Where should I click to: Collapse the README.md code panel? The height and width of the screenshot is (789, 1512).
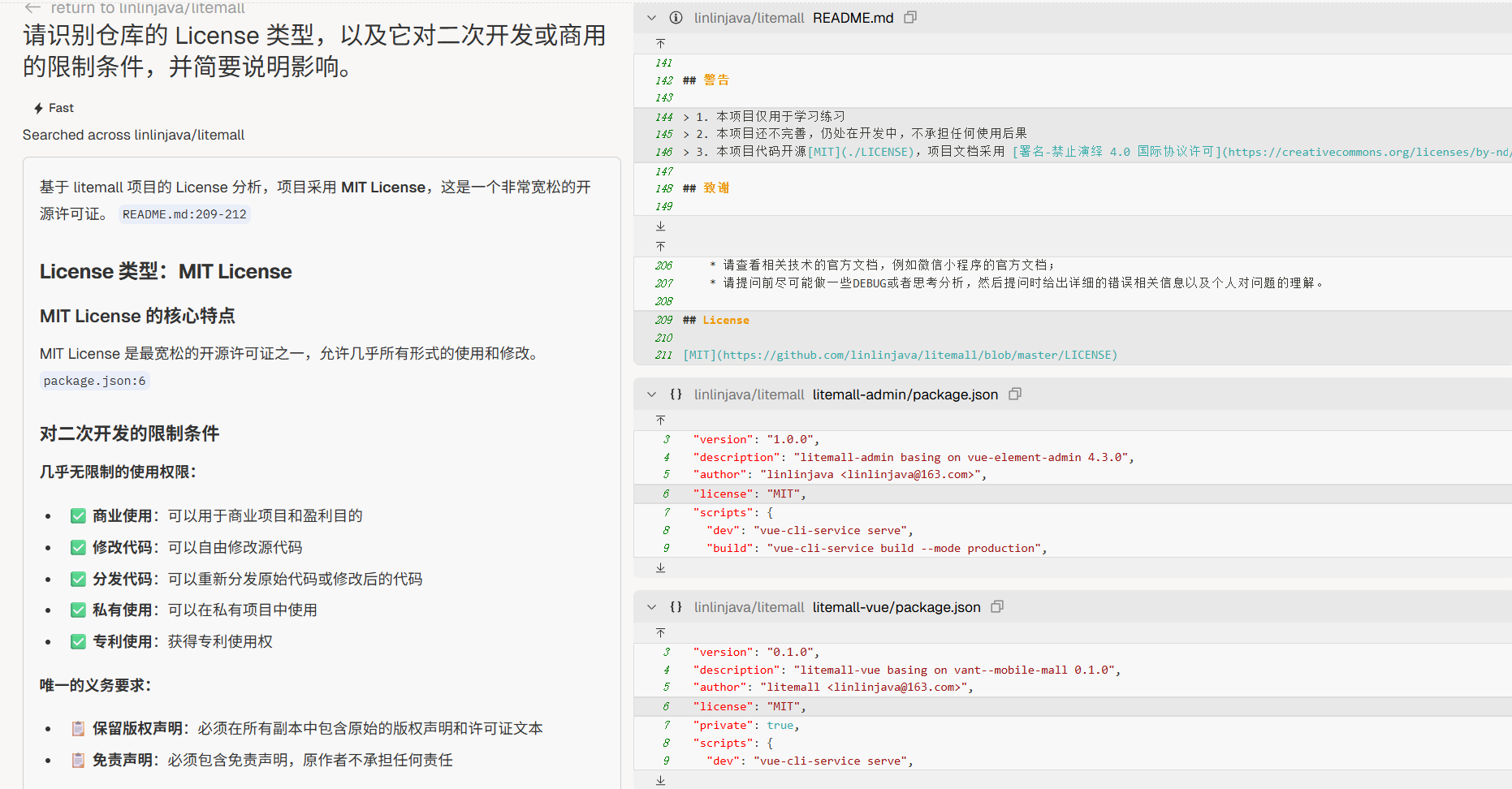[651, 18]
